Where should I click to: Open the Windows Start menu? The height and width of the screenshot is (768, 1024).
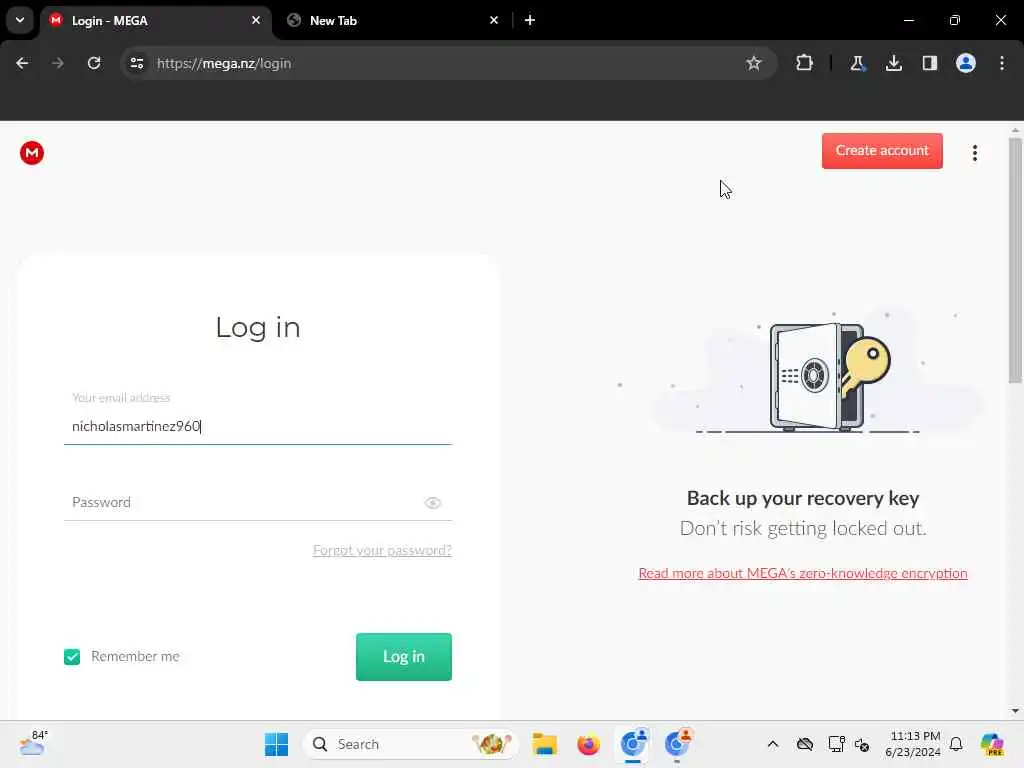point(276,744)
